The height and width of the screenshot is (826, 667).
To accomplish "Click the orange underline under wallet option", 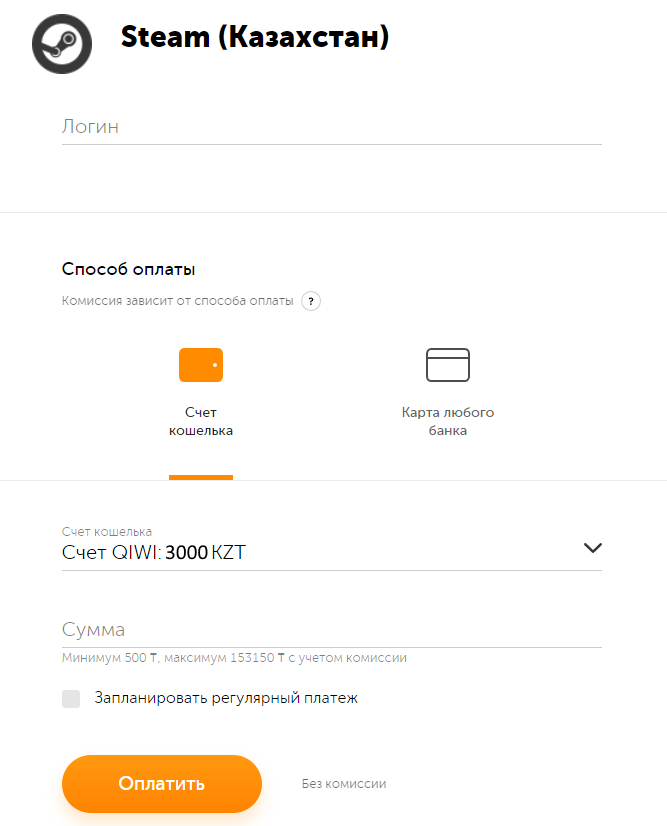I will click(201, 477).
